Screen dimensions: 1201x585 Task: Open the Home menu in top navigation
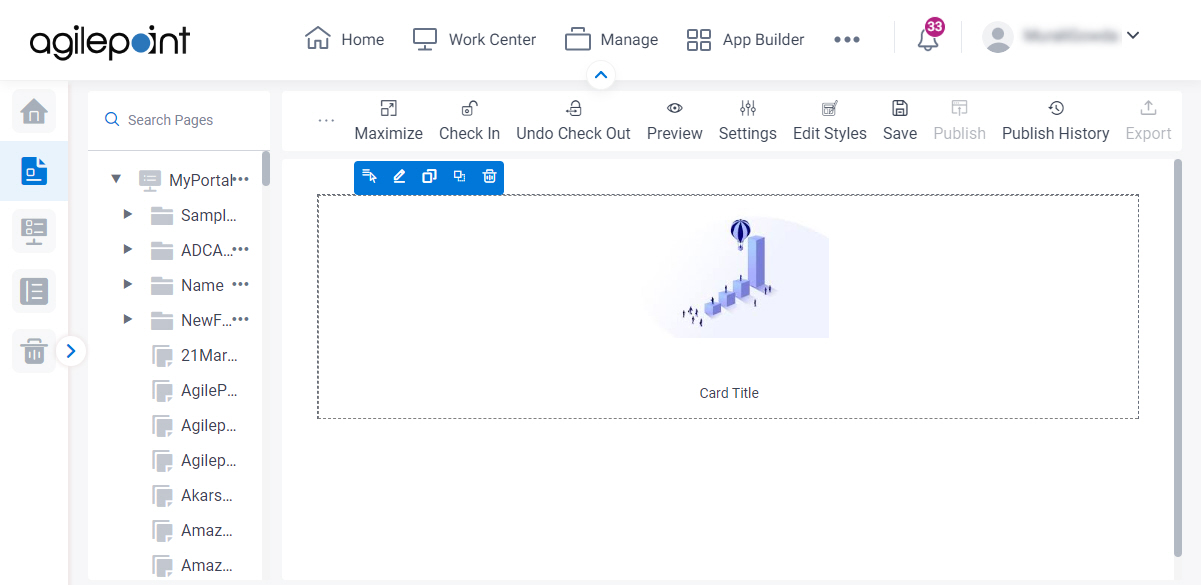point(345,40)
